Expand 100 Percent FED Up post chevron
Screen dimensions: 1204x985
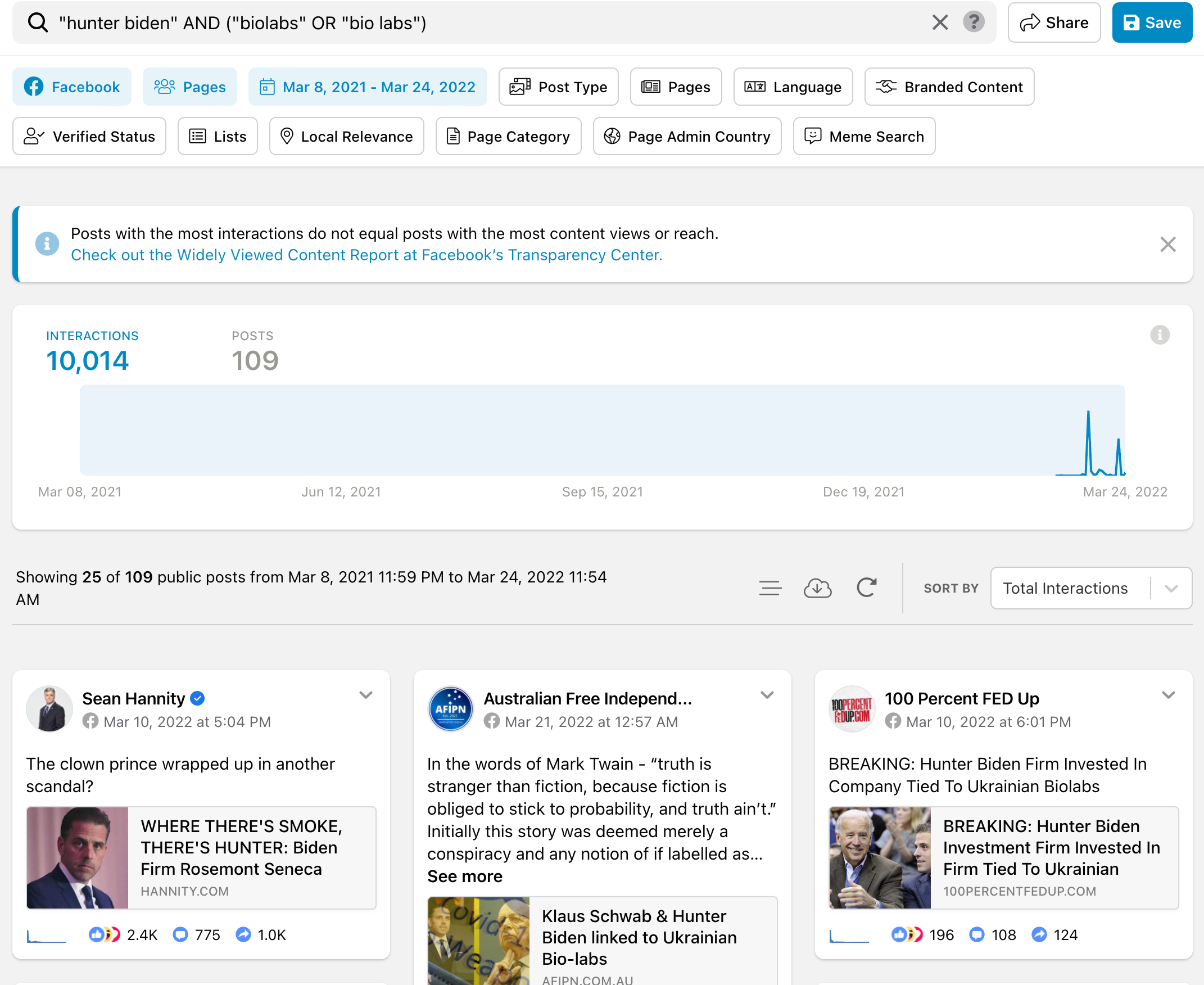pyautogui.click(x=1168, y=695)
